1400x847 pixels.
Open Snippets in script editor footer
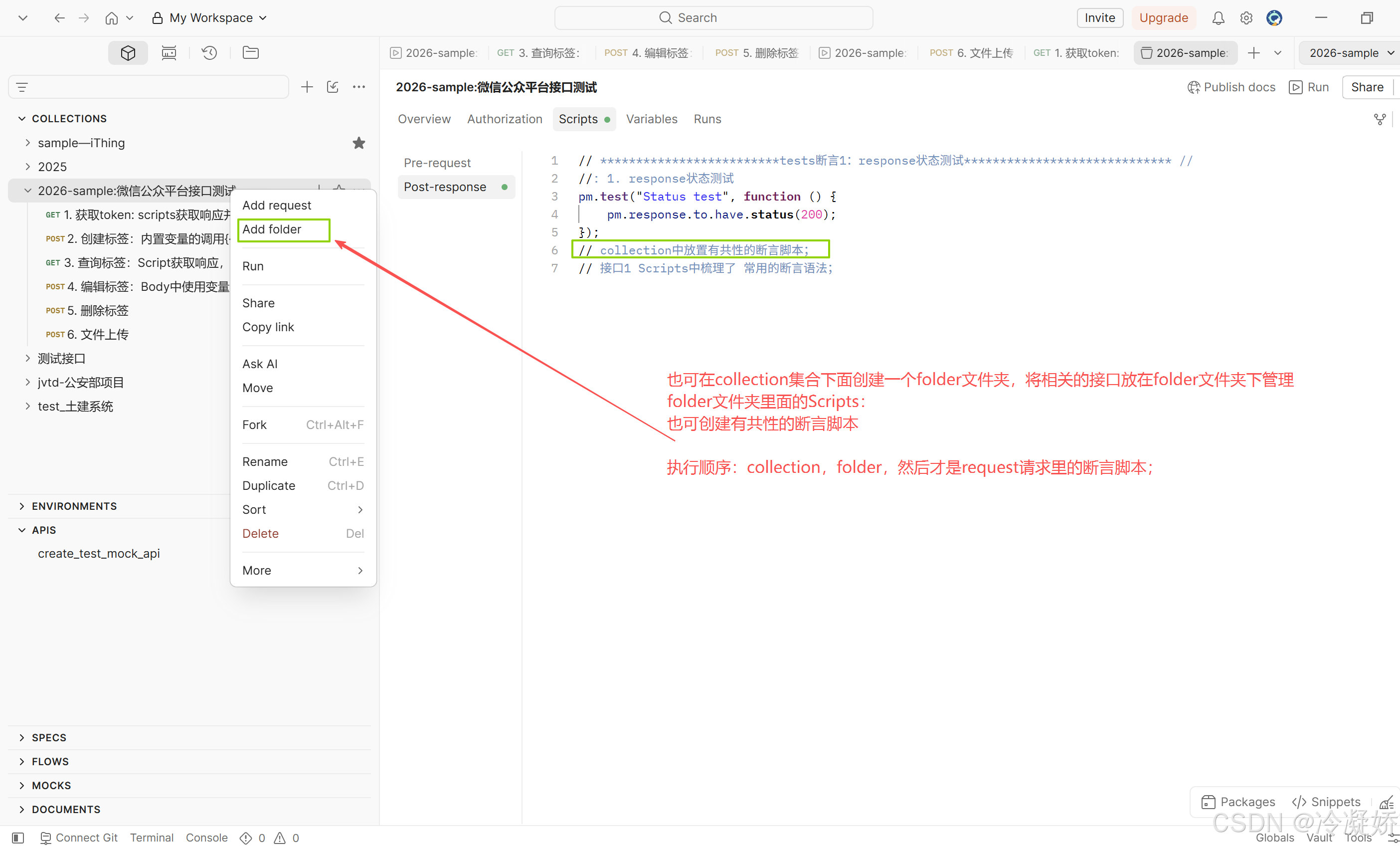pyautogui.click(x=1326, y=802)
